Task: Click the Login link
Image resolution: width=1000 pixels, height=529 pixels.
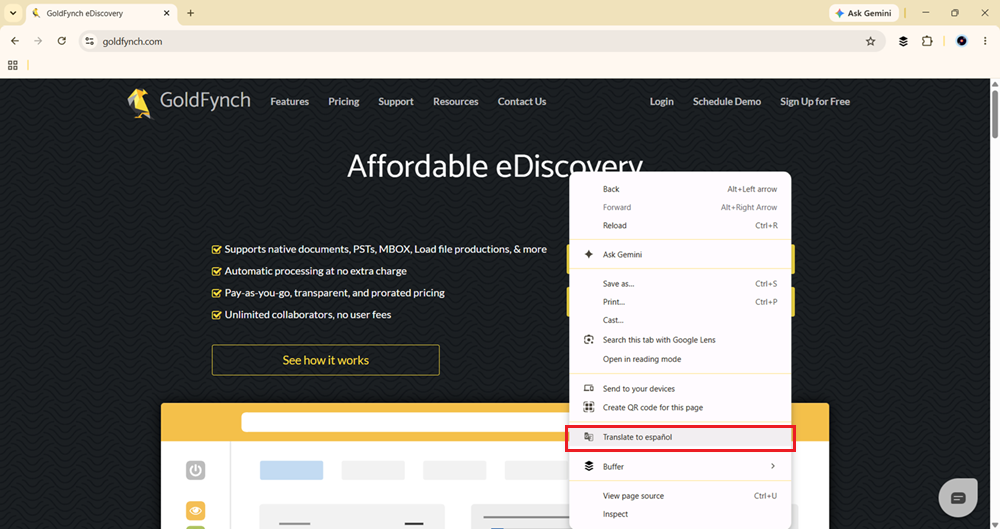Action: click(x=661, y=101)
